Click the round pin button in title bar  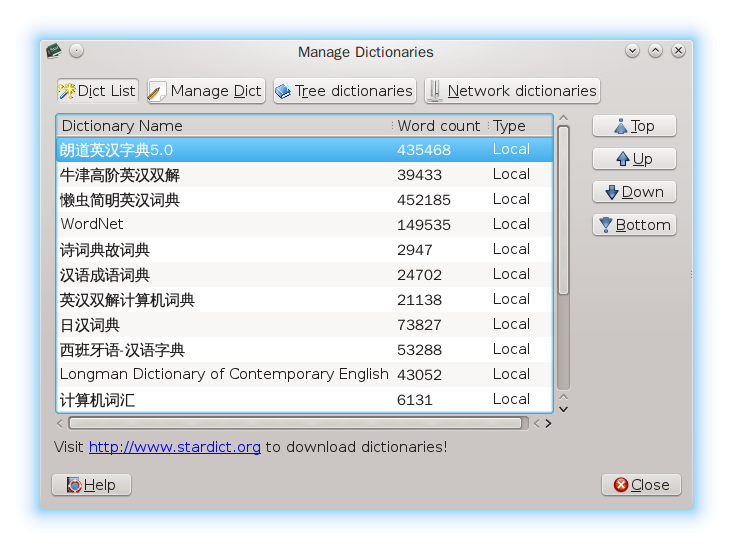(x=77, y=51)
